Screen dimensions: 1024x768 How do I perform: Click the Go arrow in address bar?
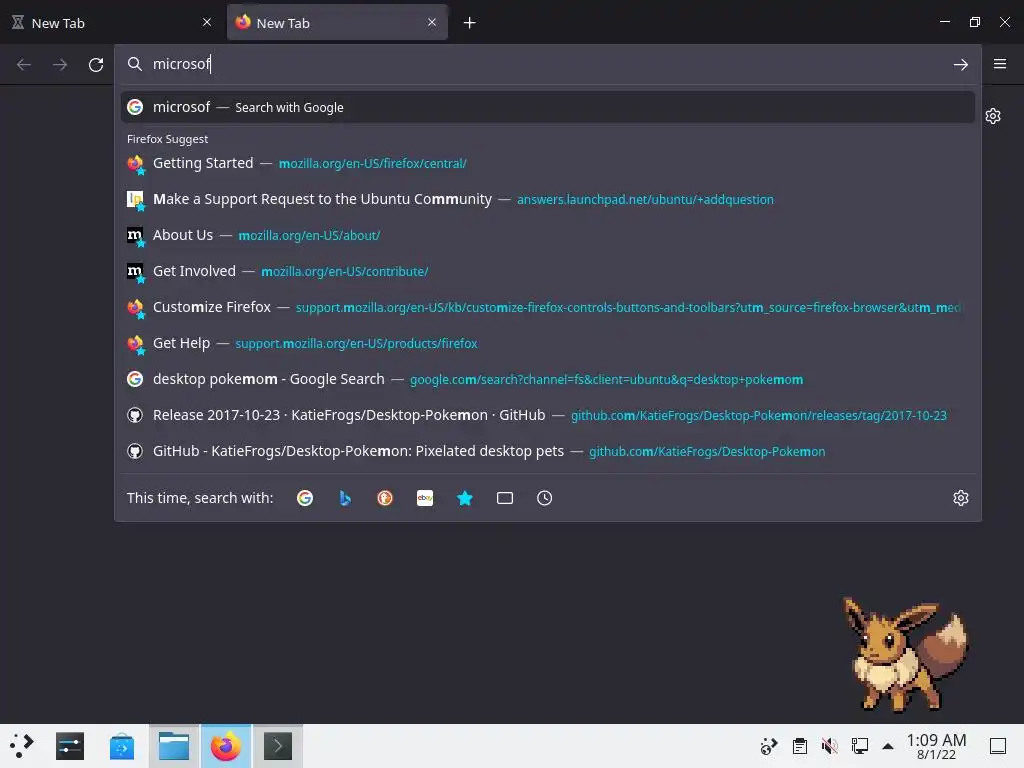click(961, 65)
